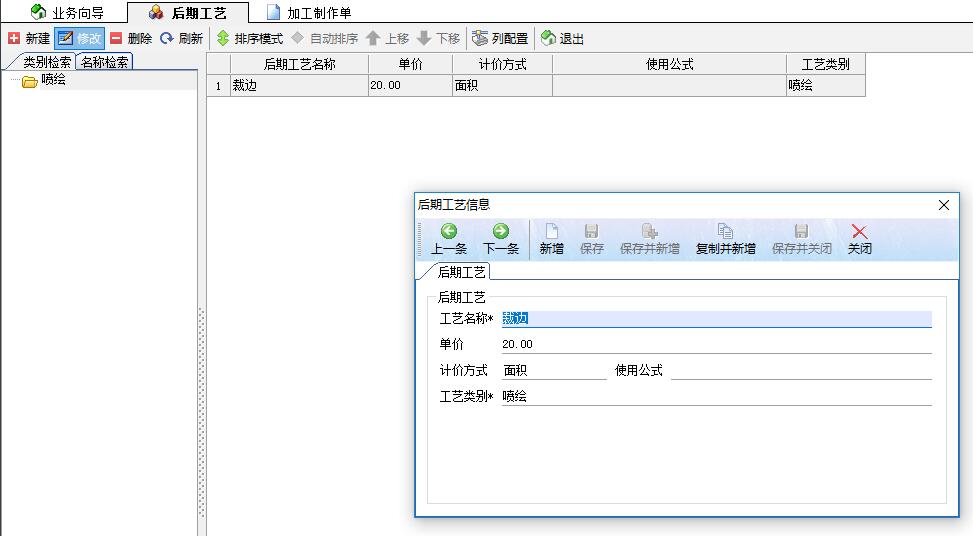Click 保存并新增 in dialog toolbar
Viewport: 973px width, 536px height.
click(650, 239)
